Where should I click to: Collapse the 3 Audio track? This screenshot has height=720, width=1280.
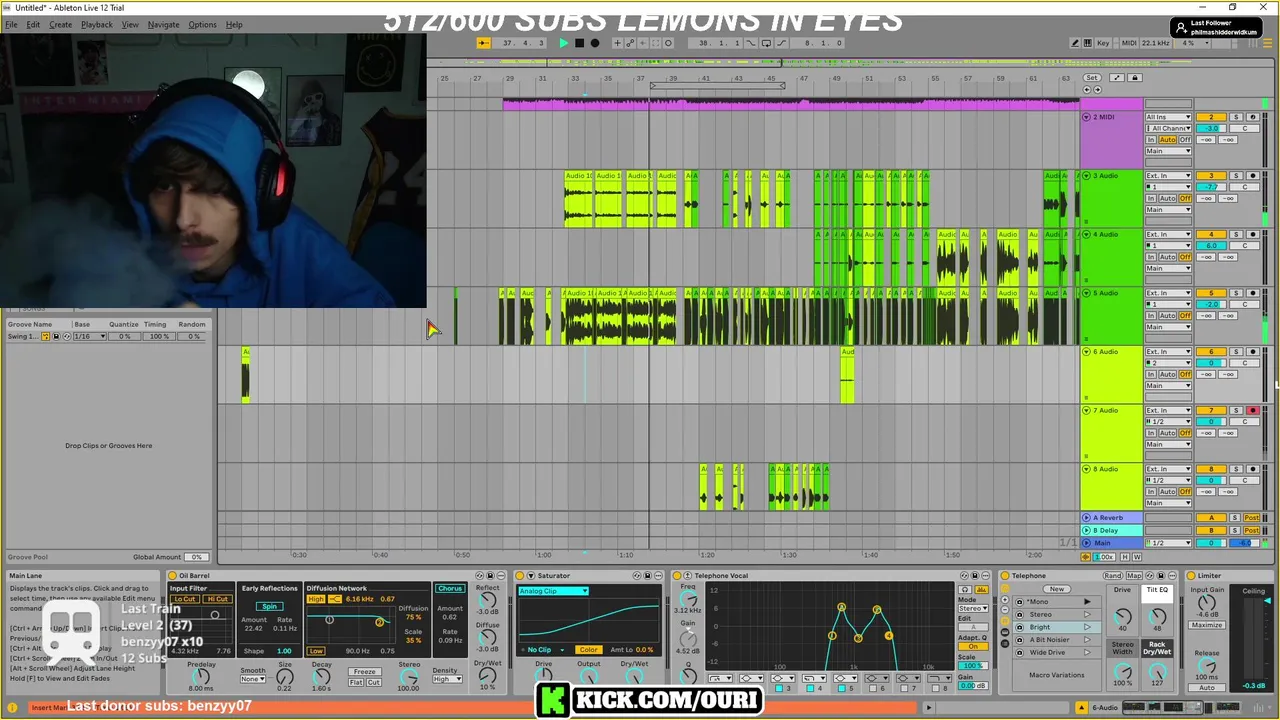1087,176
